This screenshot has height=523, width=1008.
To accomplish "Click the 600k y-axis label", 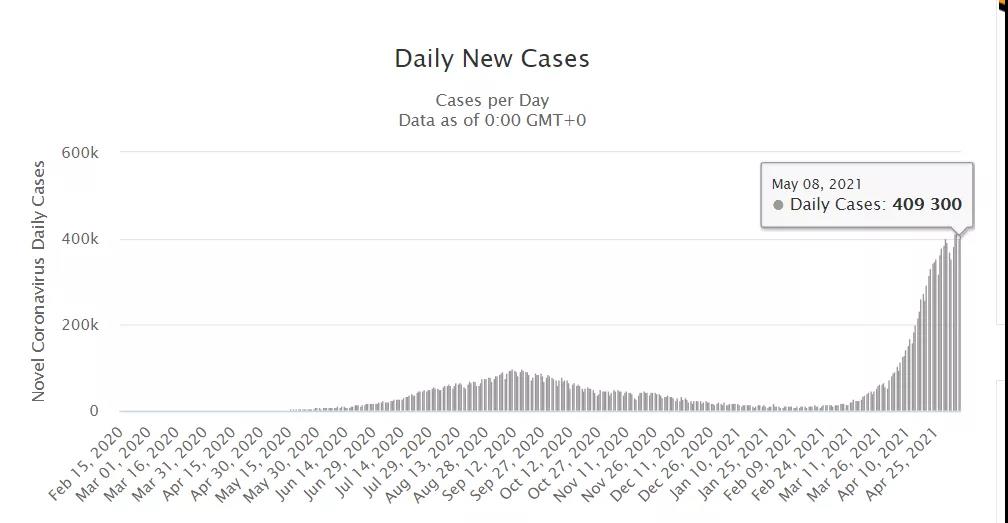I will tap(80, 153).
